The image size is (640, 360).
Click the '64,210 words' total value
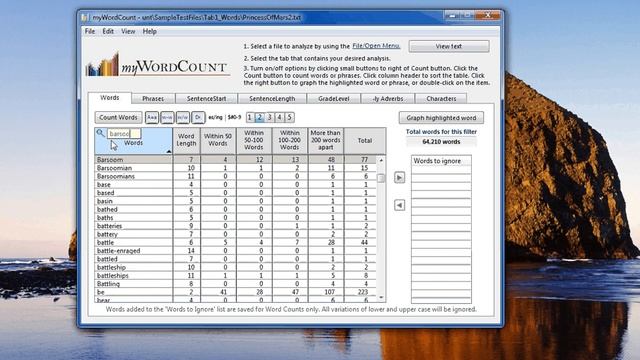[x=441, y=142]
